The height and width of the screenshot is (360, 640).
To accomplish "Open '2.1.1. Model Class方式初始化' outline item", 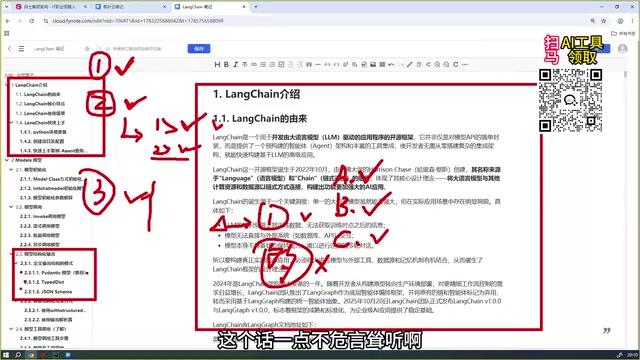I will tap(51, 179).
